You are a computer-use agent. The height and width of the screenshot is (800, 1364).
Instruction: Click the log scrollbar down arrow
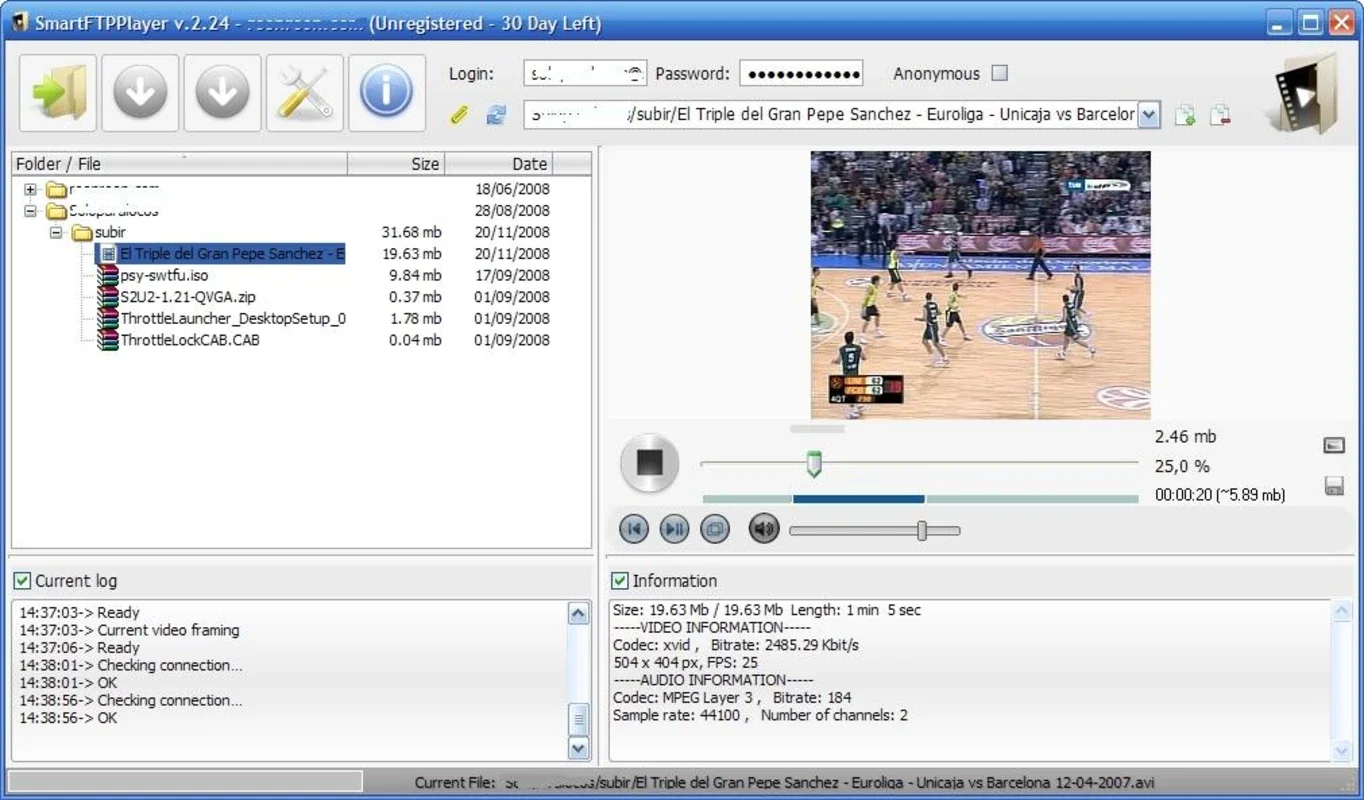point(579,747)
